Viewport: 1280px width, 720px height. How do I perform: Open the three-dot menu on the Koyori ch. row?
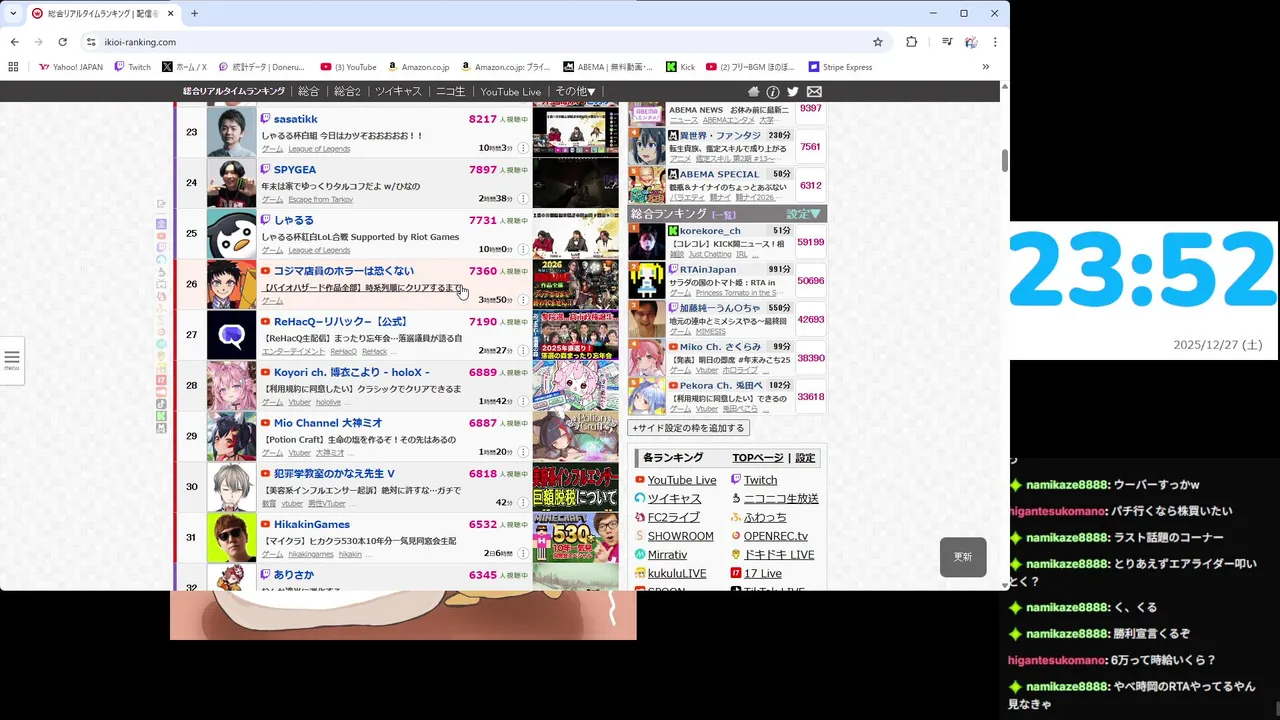pyautogui.click(x=523, y=401)
